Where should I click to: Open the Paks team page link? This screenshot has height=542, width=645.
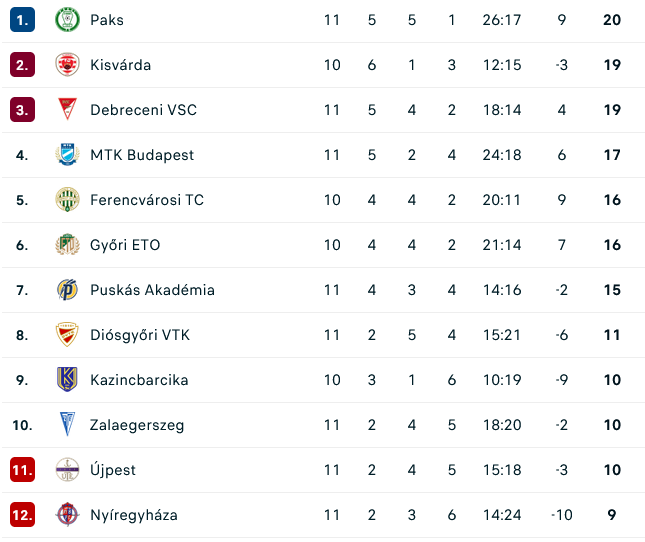click(107, 20)
